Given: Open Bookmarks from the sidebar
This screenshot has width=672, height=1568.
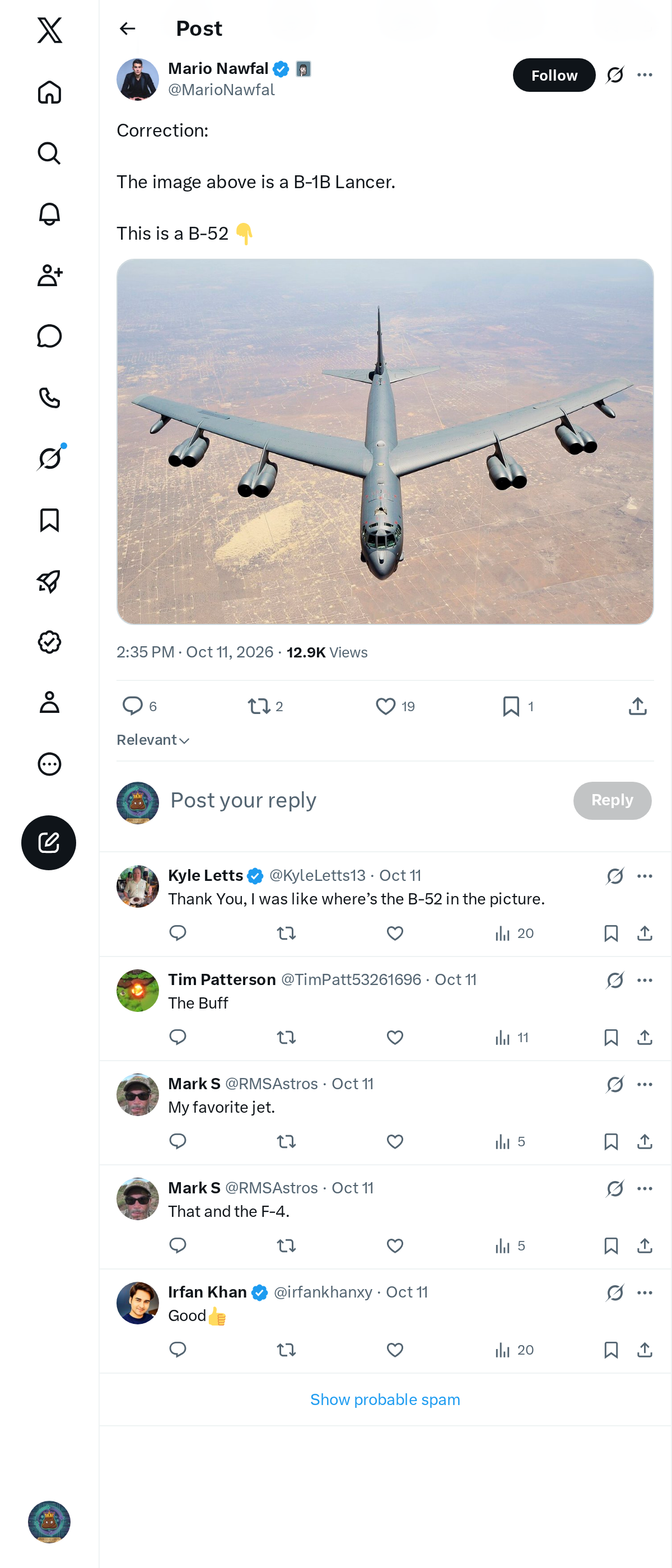Looking at the screenshot, I should click(49, 520).
